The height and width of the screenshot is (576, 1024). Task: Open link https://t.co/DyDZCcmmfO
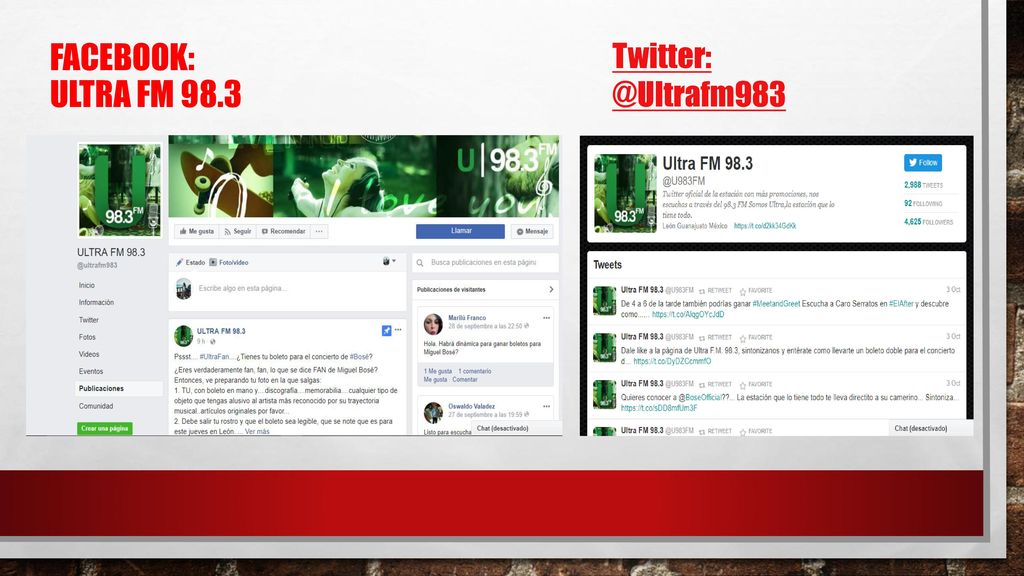pos(672,361)
